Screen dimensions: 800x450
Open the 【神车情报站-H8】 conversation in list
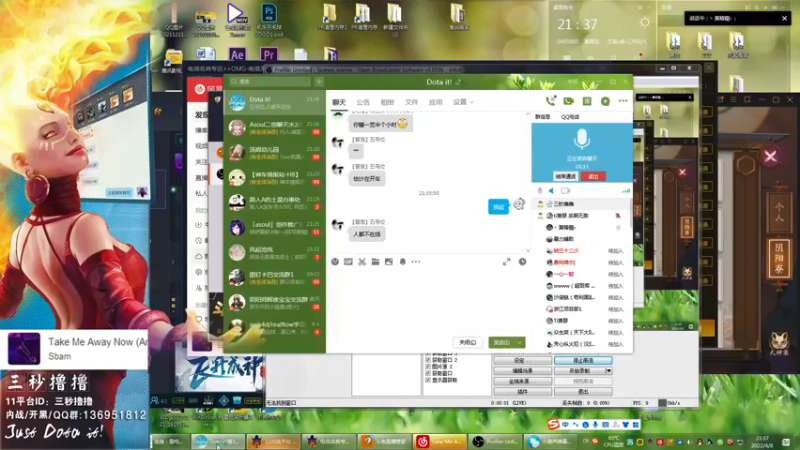pyautogui.click(x=274, y=178)
